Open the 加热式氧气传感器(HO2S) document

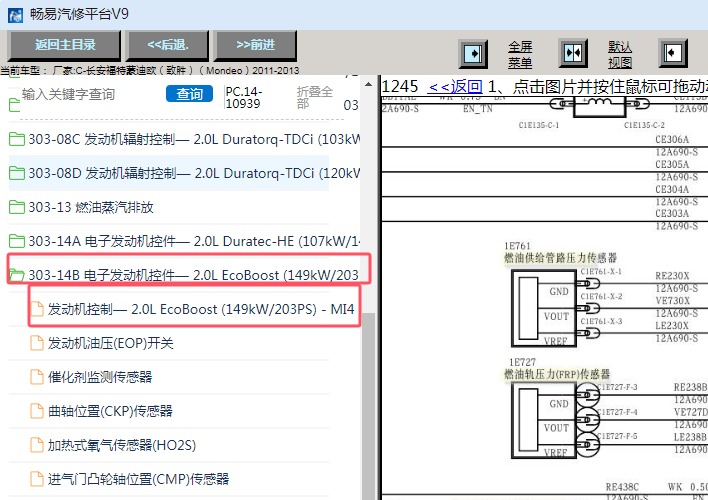(x=113, y=445)
